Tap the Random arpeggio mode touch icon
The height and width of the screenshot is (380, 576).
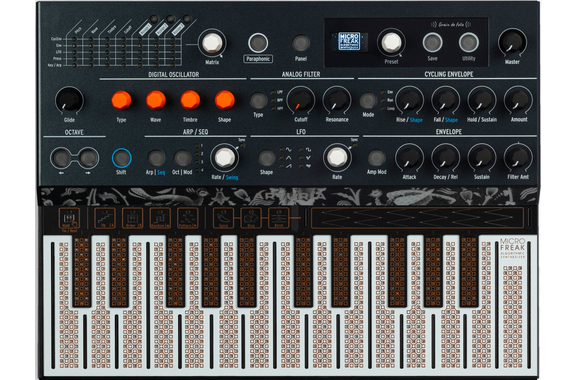coord(160,218)
